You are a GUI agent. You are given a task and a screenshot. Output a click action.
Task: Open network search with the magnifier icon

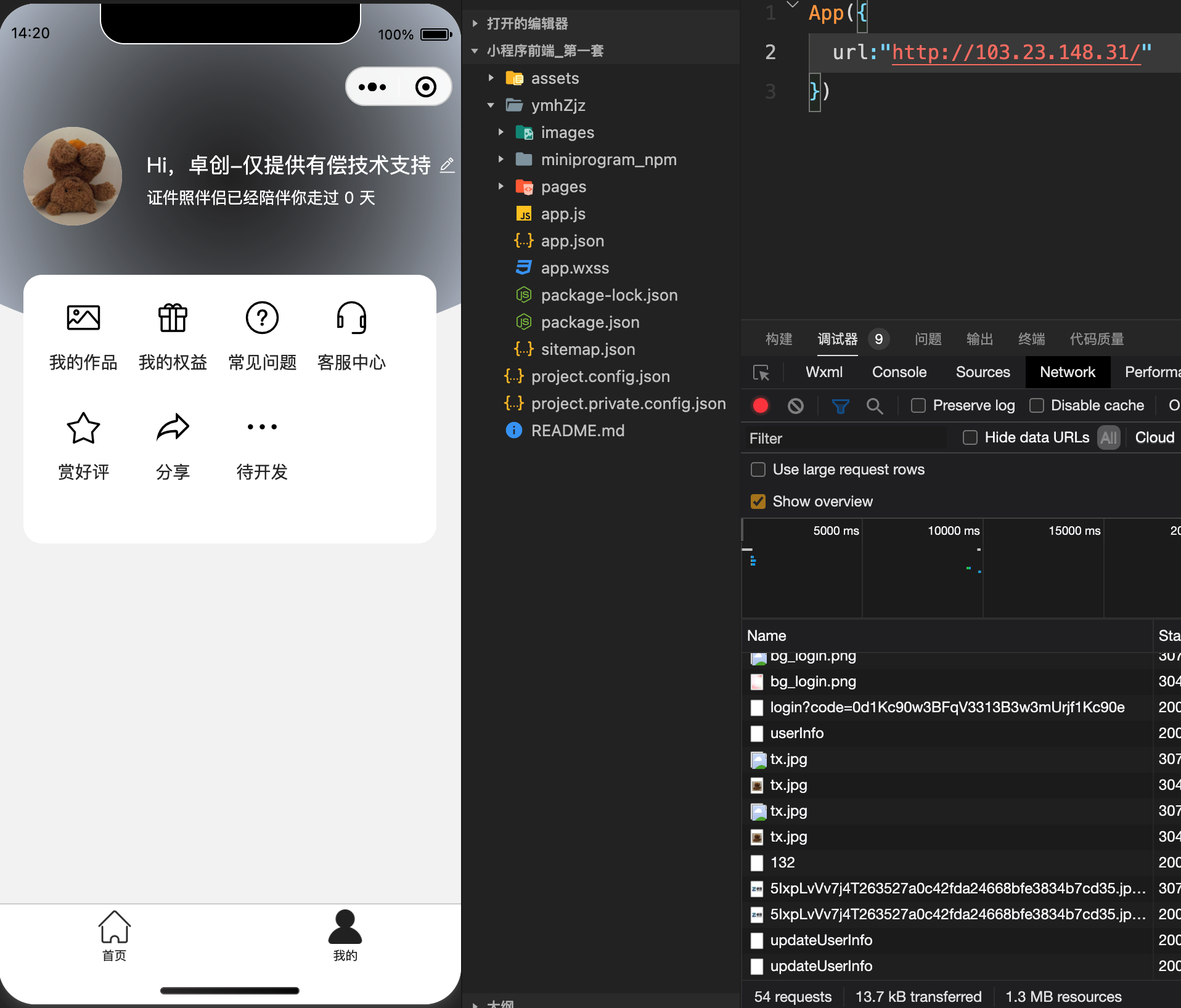point(875,405)
